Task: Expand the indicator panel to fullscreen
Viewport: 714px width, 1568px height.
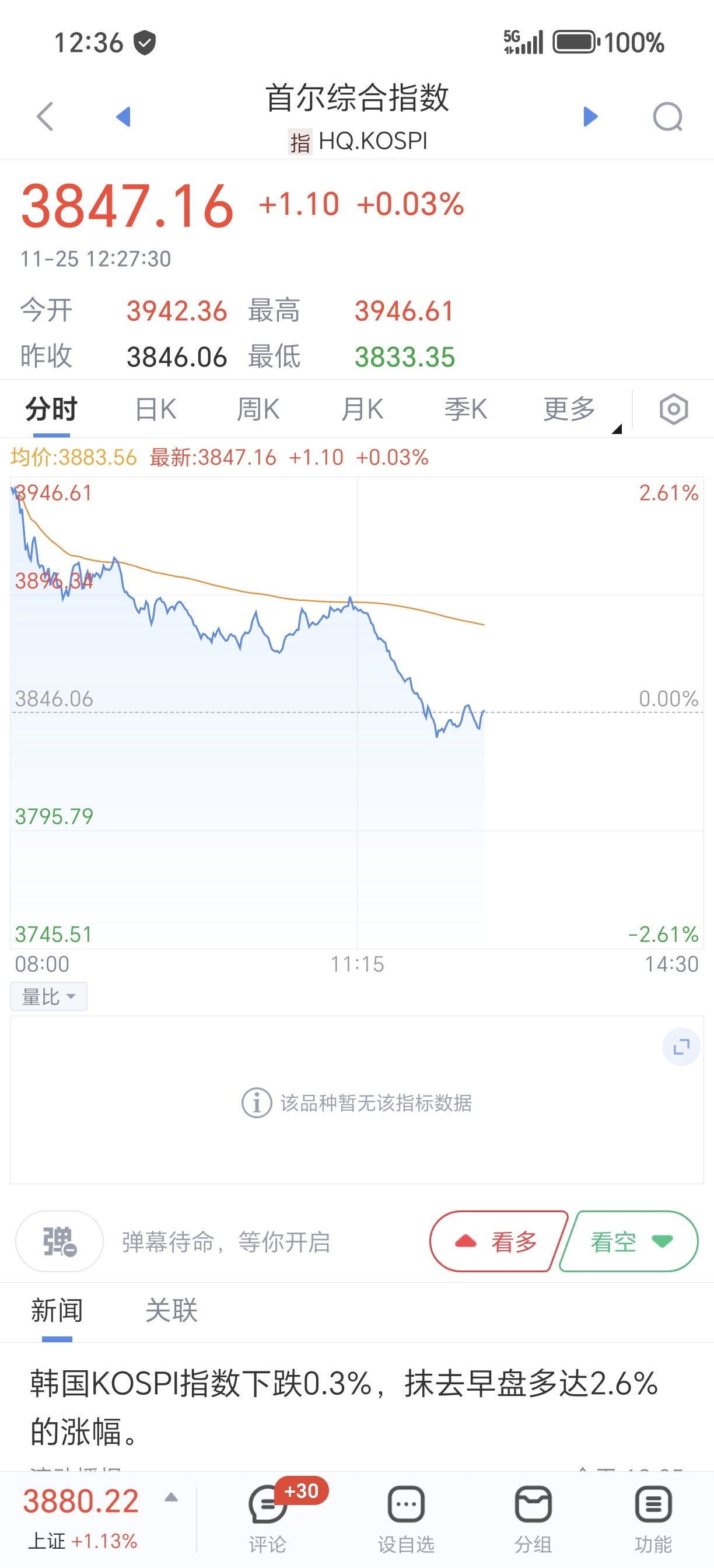Action: coord(681,1047)
